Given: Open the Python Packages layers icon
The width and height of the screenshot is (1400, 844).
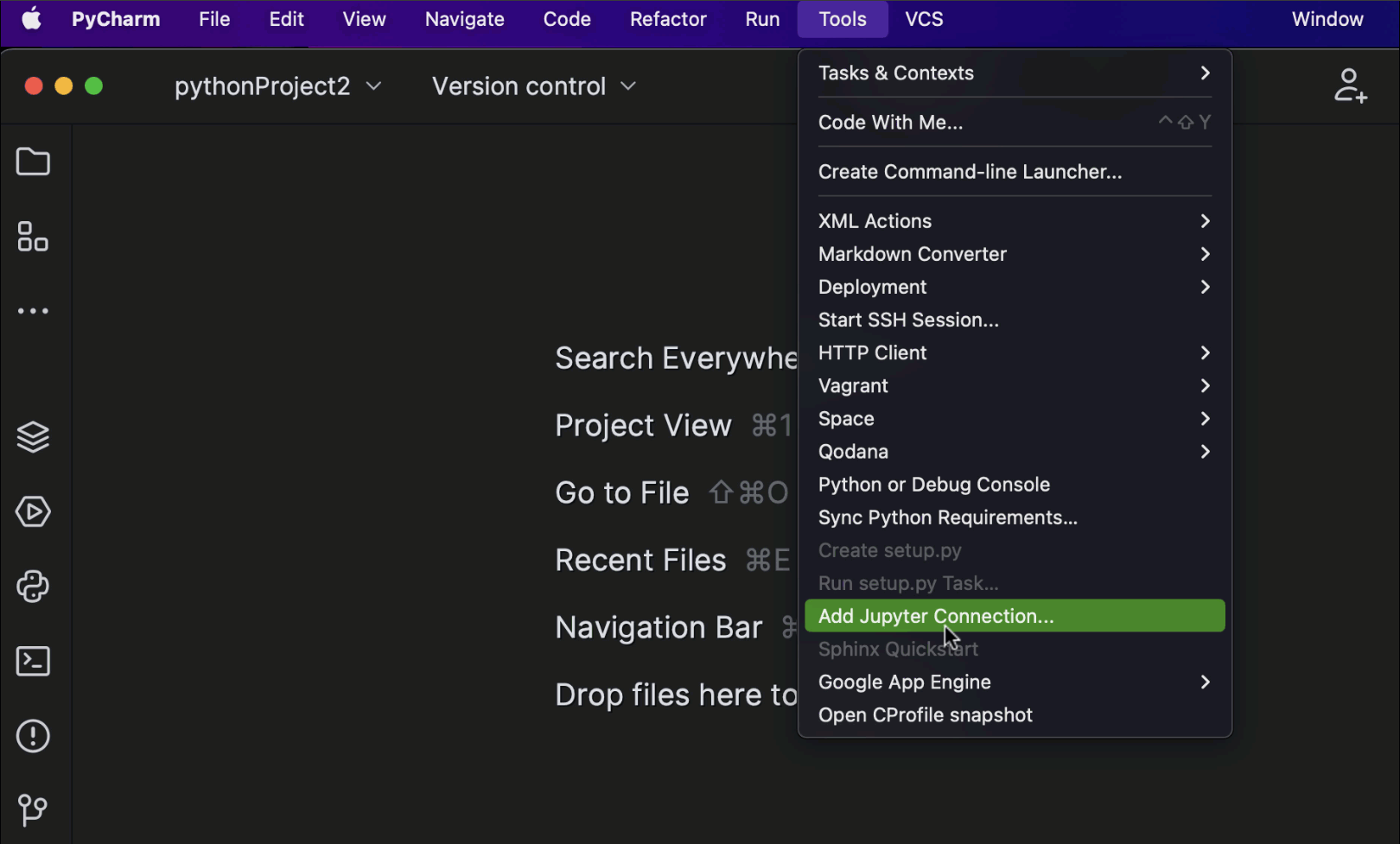Looking at the screenshot, I should pyautogui.click(x=33, y=437).
